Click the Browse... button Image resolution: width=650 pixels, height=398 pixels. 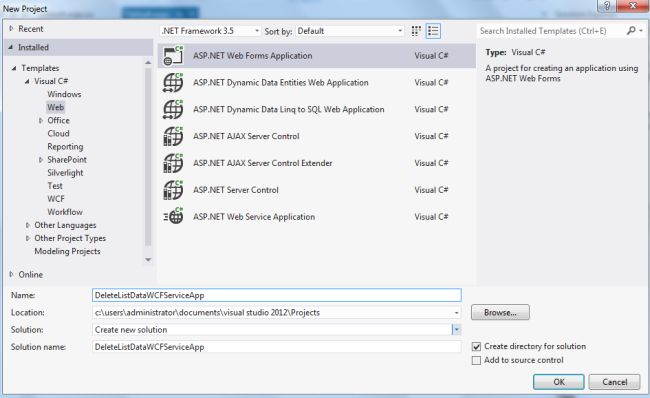[500, 313]
